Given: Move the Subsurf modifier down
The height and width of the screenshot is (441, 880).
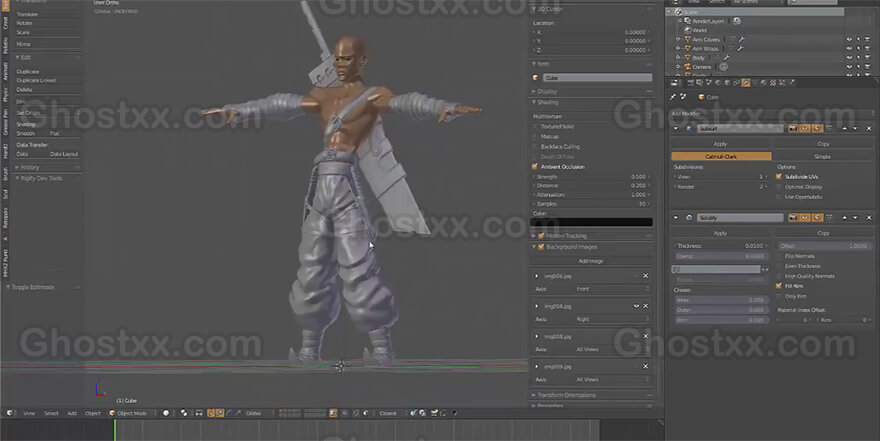Looking at the screenshot, I should point(855,128).
